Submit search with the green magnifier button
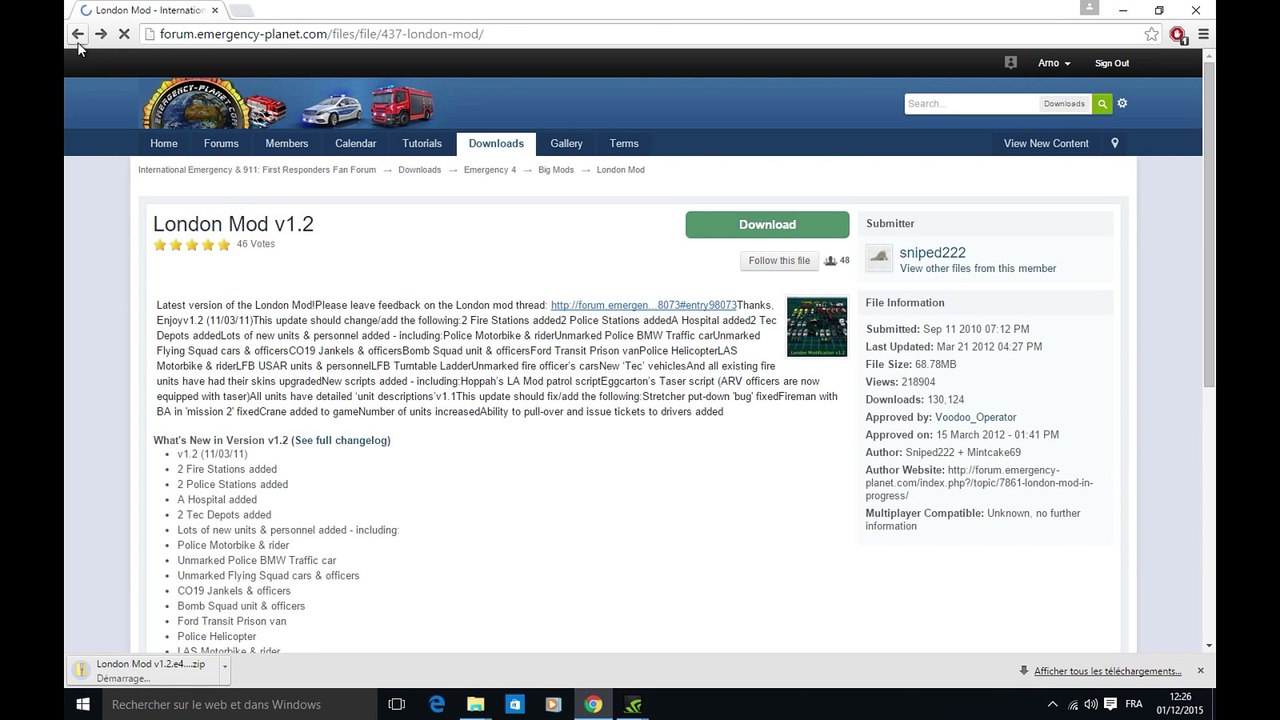 [1102, 104]
